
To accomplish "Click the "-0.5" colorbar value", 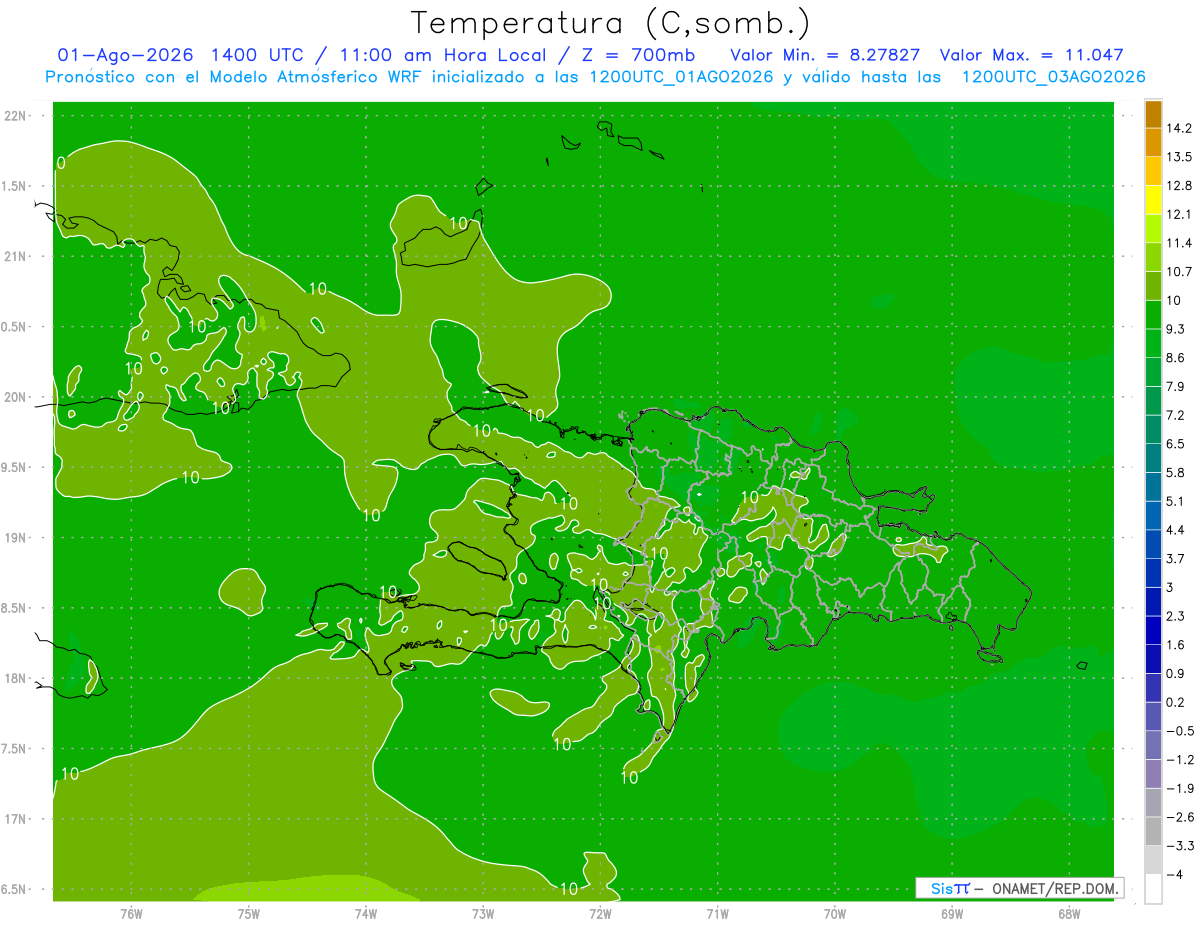I will click(x=1179, y=731).
